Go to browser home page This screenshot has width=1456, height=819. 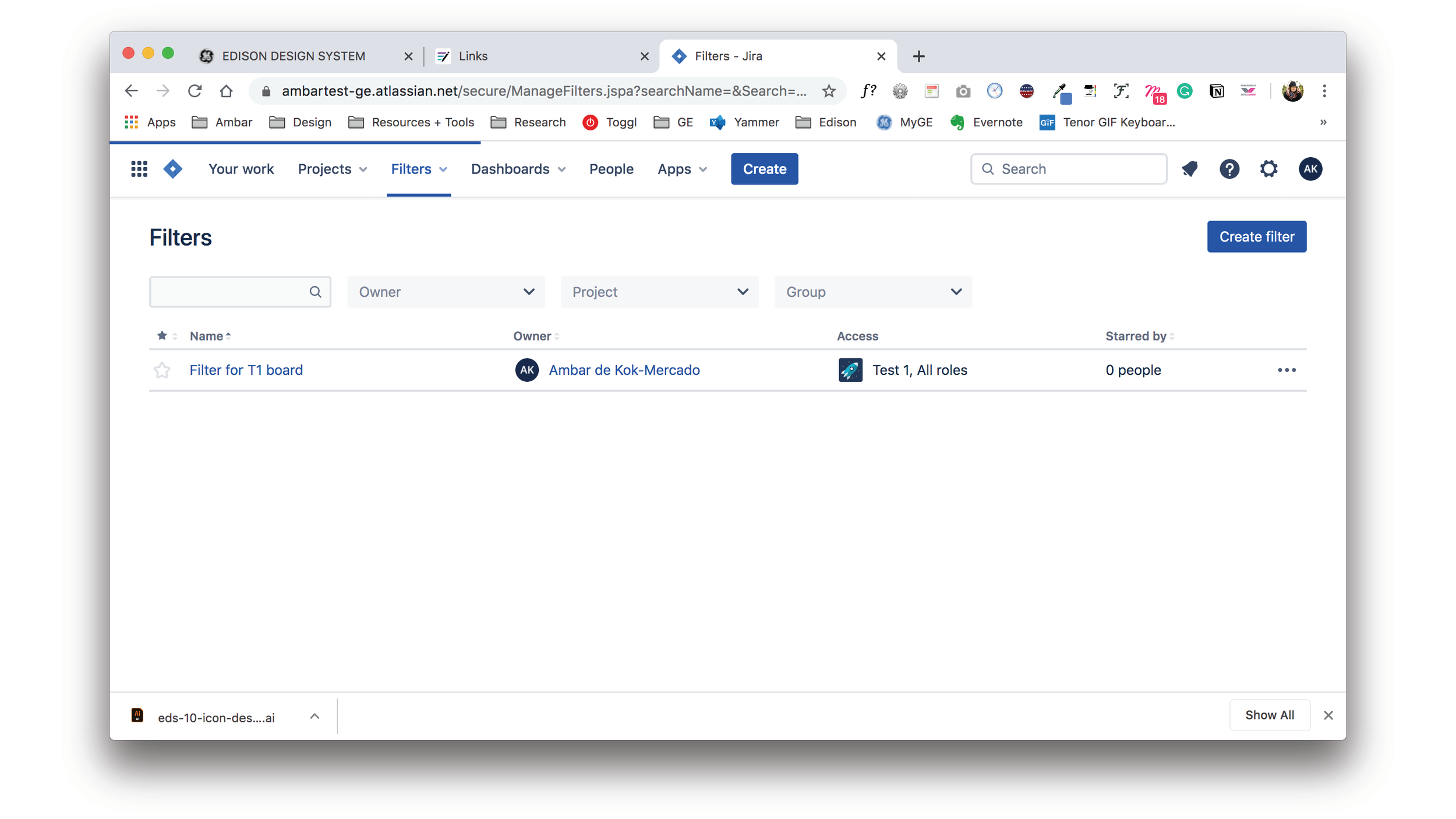pyautogui.click(x=226, y=91)
